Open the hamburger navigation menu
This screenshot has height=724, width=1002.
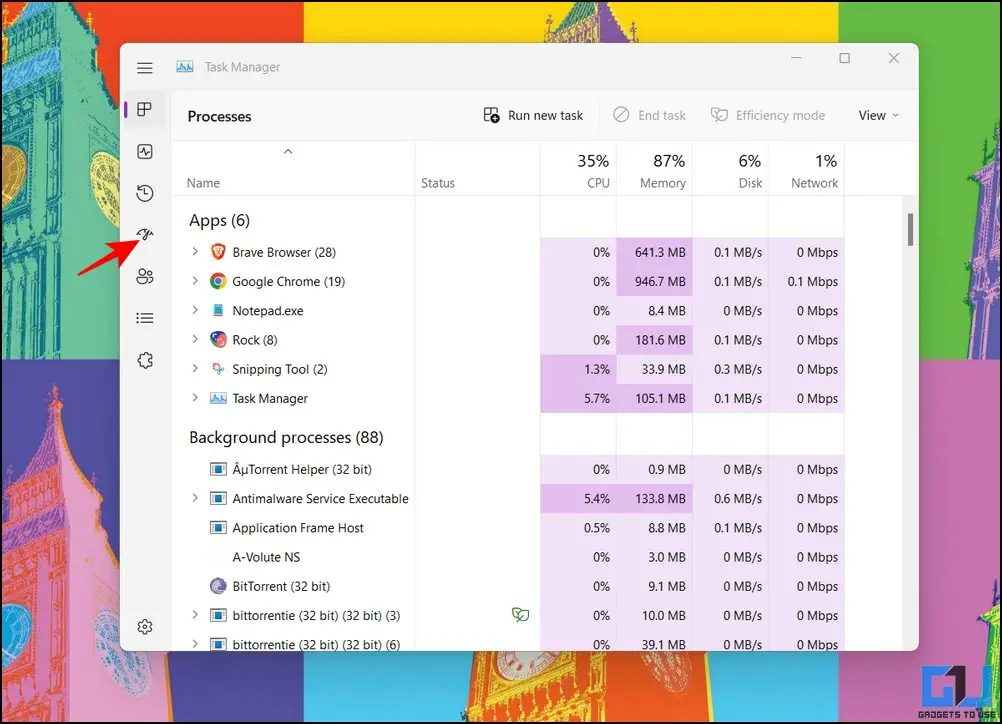pyautogui.click(x=144, y=68)
